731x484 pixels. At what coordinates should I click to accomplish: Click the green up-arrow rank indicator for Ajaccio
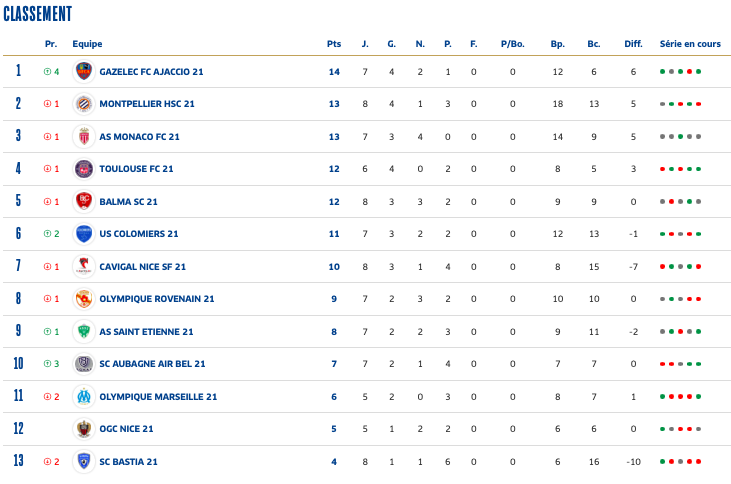coord(47,72)
